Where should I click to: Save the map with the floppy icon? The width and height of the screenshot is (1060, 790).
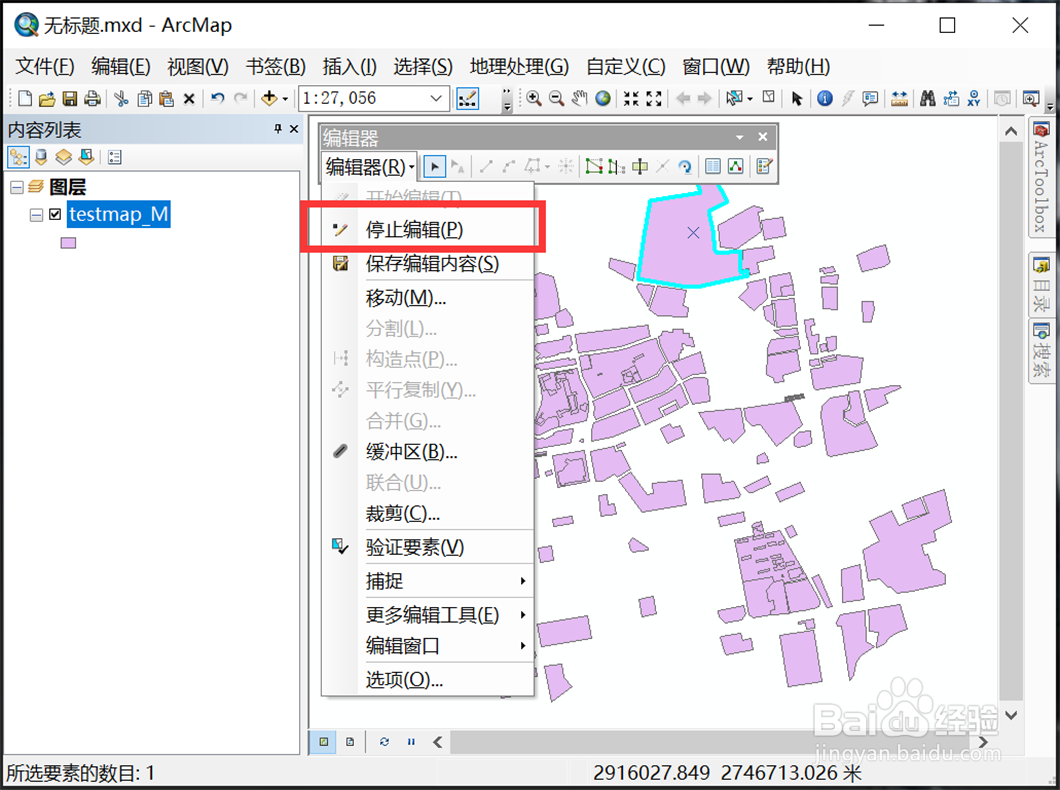70,99
